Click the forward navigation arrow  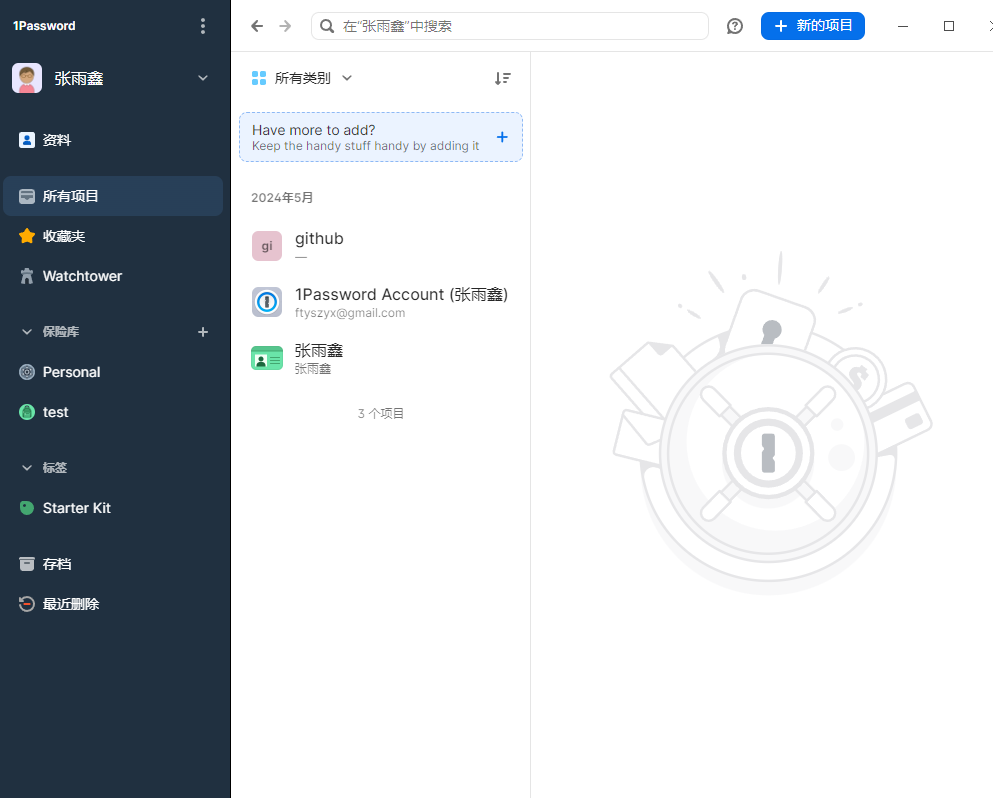click(x=285, y=26)
